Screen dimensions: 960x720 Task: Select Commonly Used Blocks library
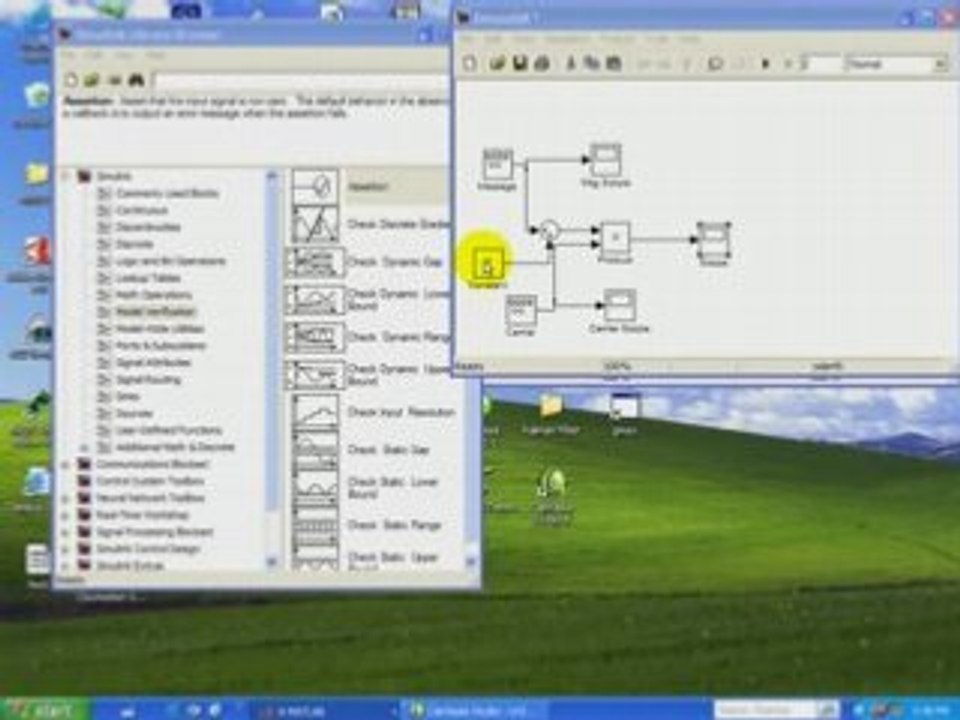(x=167, y=193)
